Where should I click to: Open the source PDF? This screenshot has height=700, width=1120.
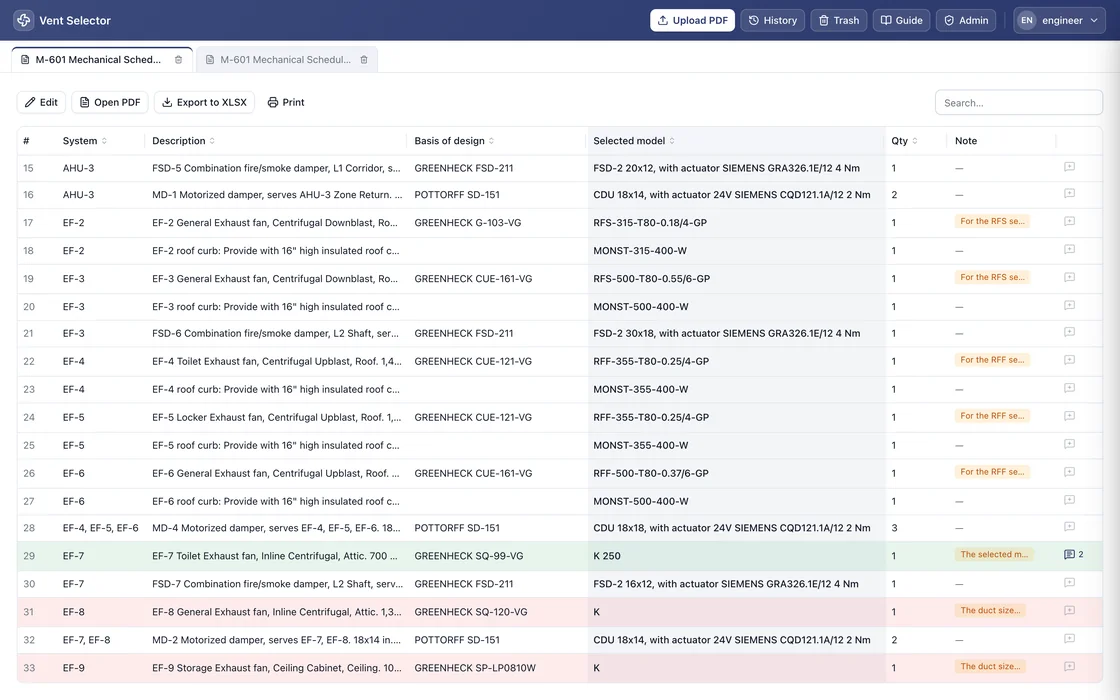[110, 102]
